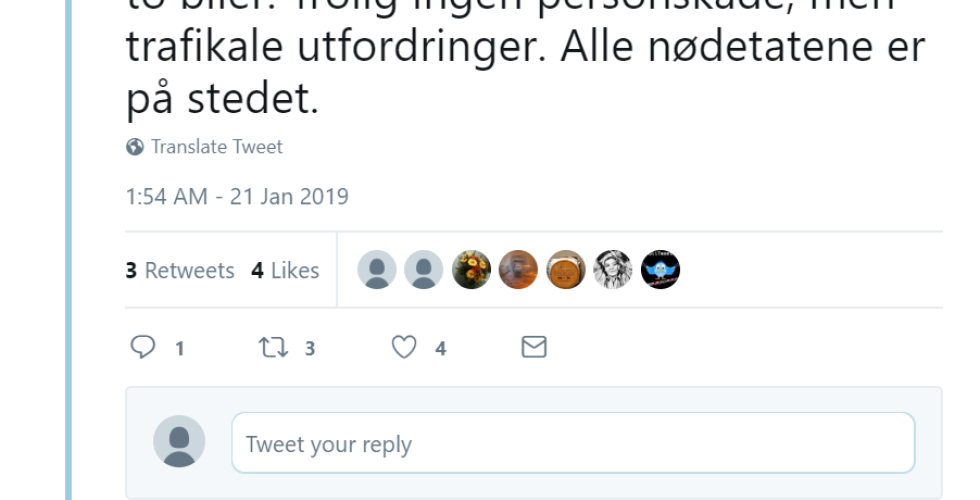Click the globe icon beside Translate Tweet
Image resolution: width=980 pixels, height=500 pixels.
point(135,147)
